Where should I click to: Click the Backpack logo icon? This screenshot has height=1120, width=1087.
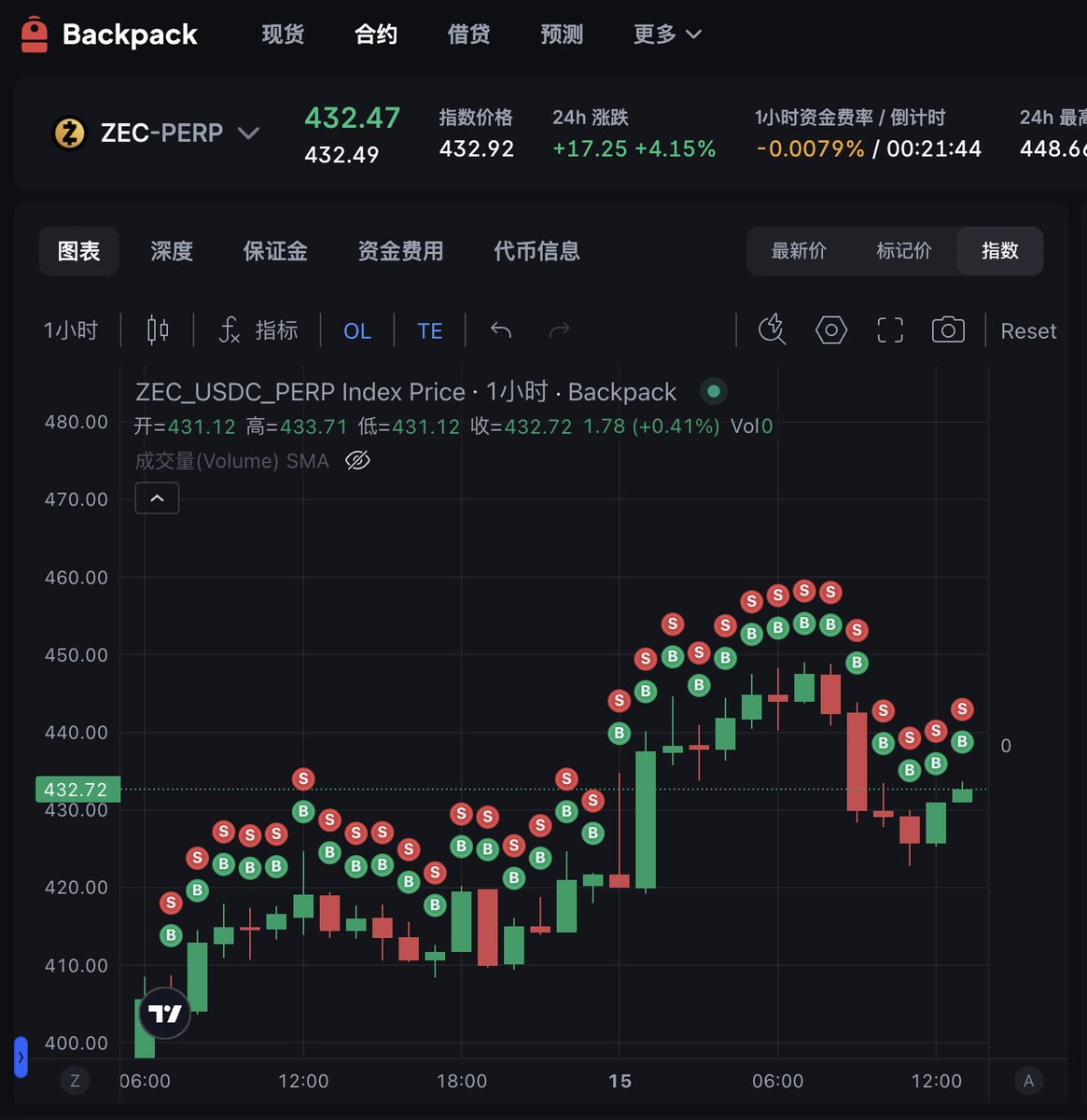pyautogui.click(x=35, y=35)
